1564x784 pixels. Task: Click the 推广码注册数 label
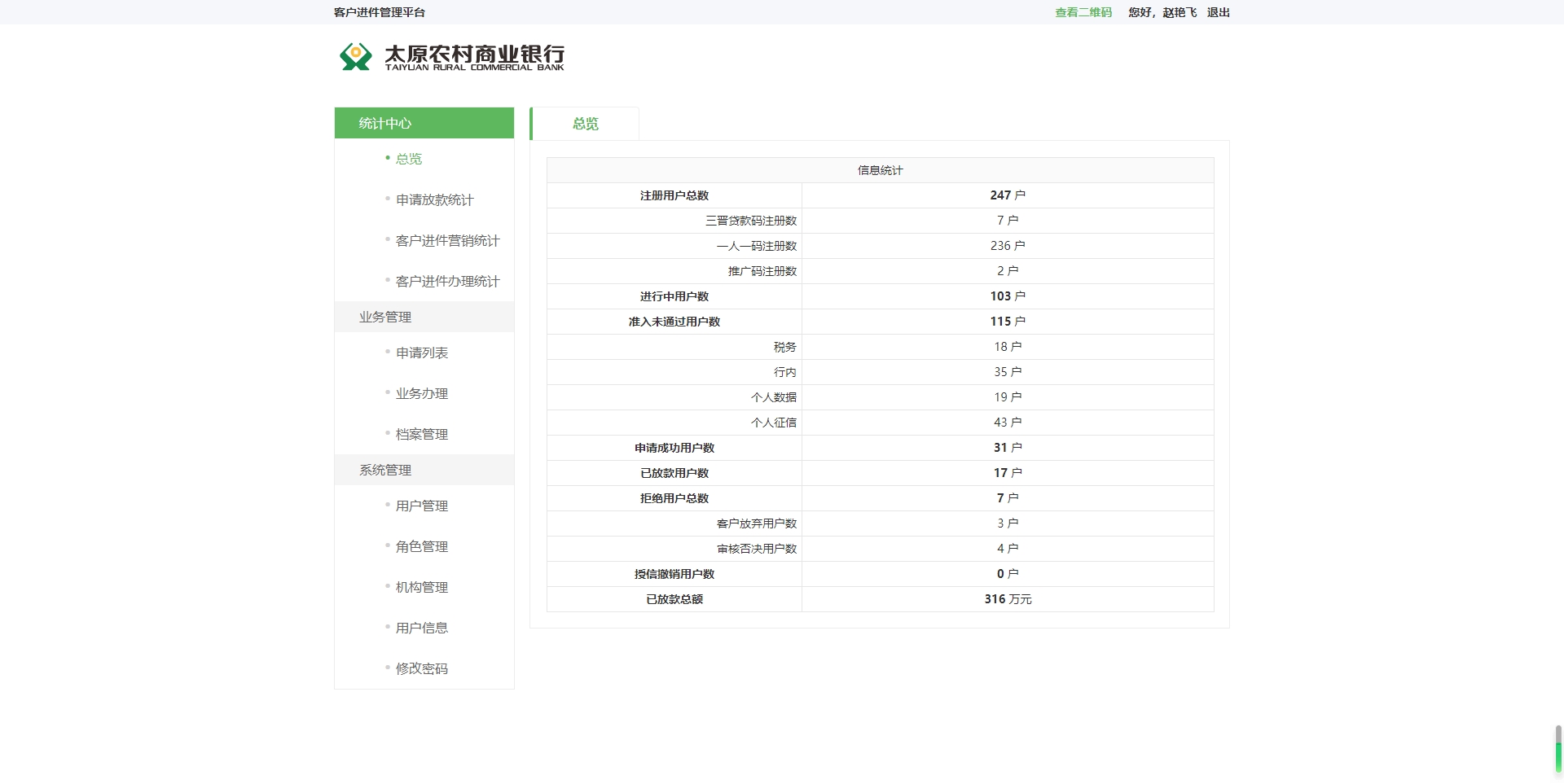762,271
